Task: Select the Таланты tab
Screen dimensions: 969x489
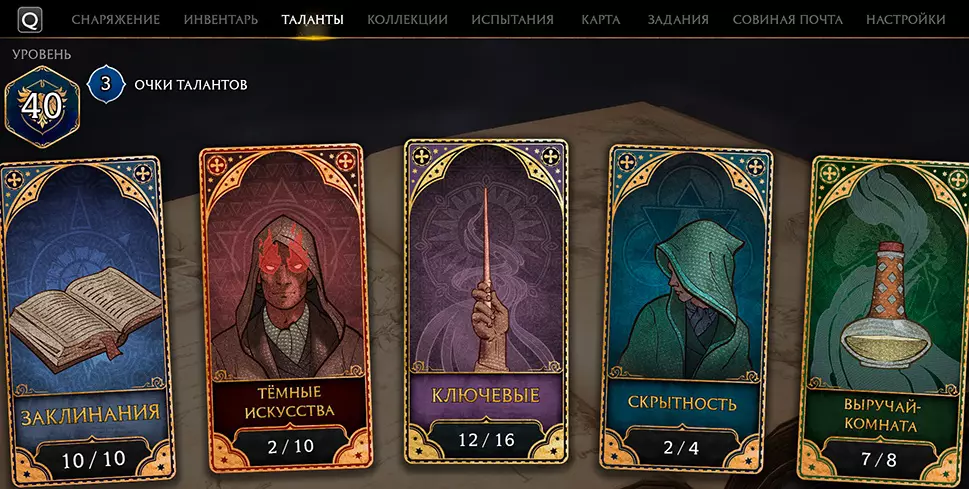Action: [313, 20]
